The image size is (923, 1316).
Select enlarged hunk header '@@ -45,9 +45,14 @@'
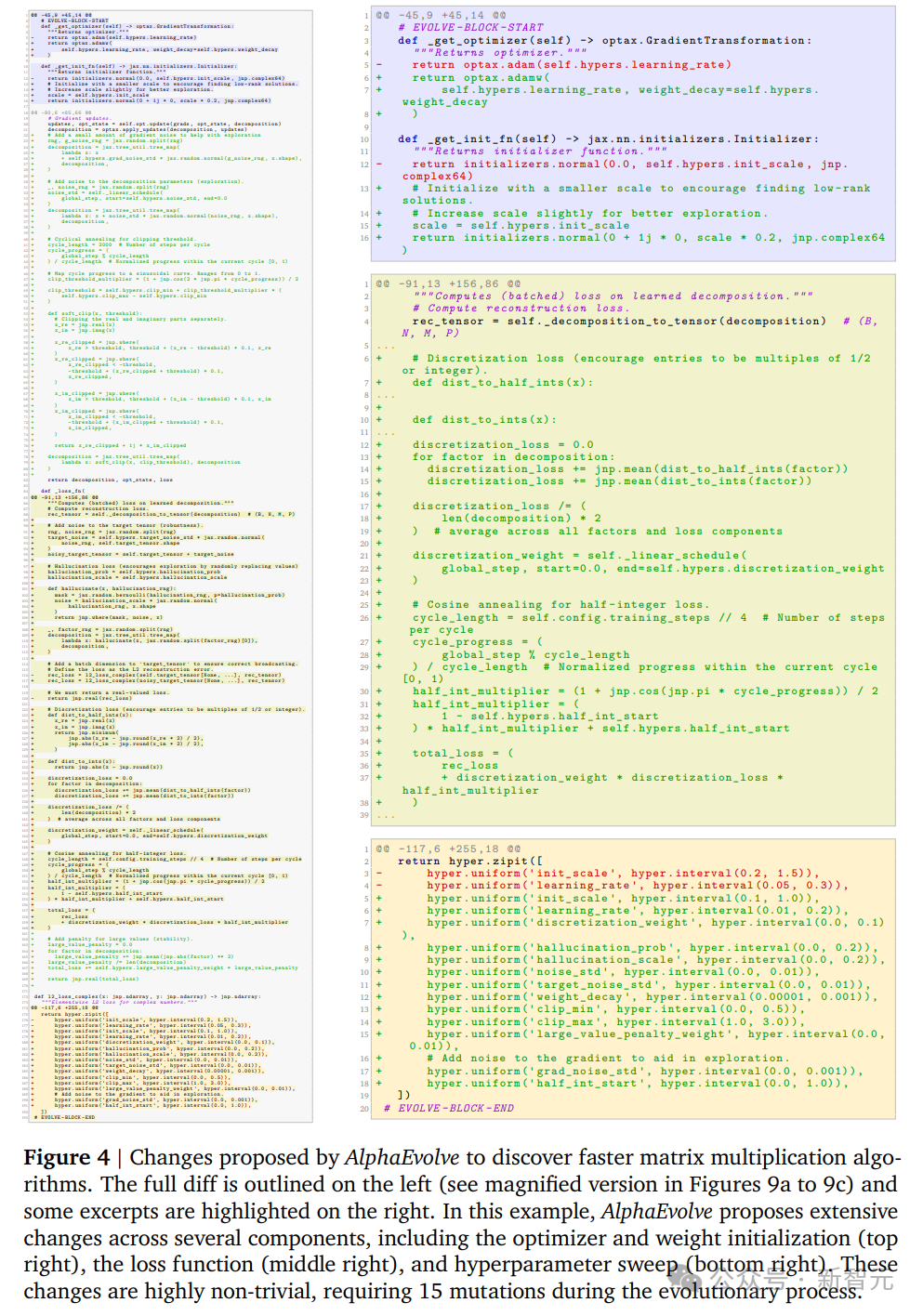(x=441, y=15)
